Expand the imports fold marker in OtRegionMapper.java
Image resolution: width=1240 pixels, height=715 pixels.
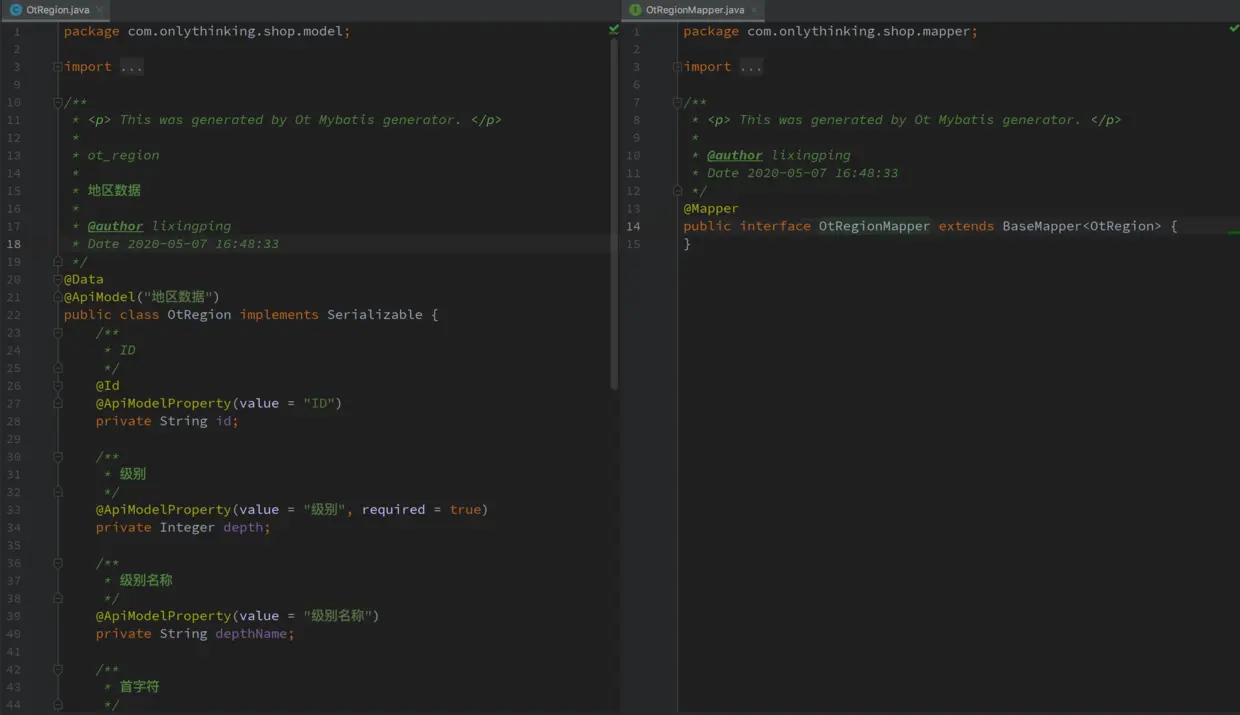(x=677, y=67)
